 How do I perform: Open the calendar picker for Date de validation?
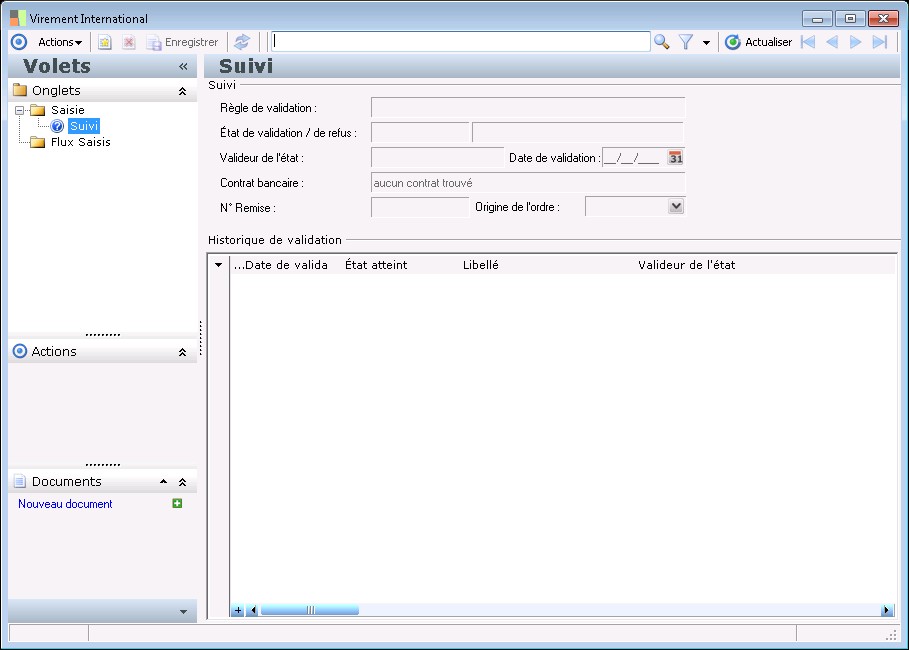click(676, 158)
